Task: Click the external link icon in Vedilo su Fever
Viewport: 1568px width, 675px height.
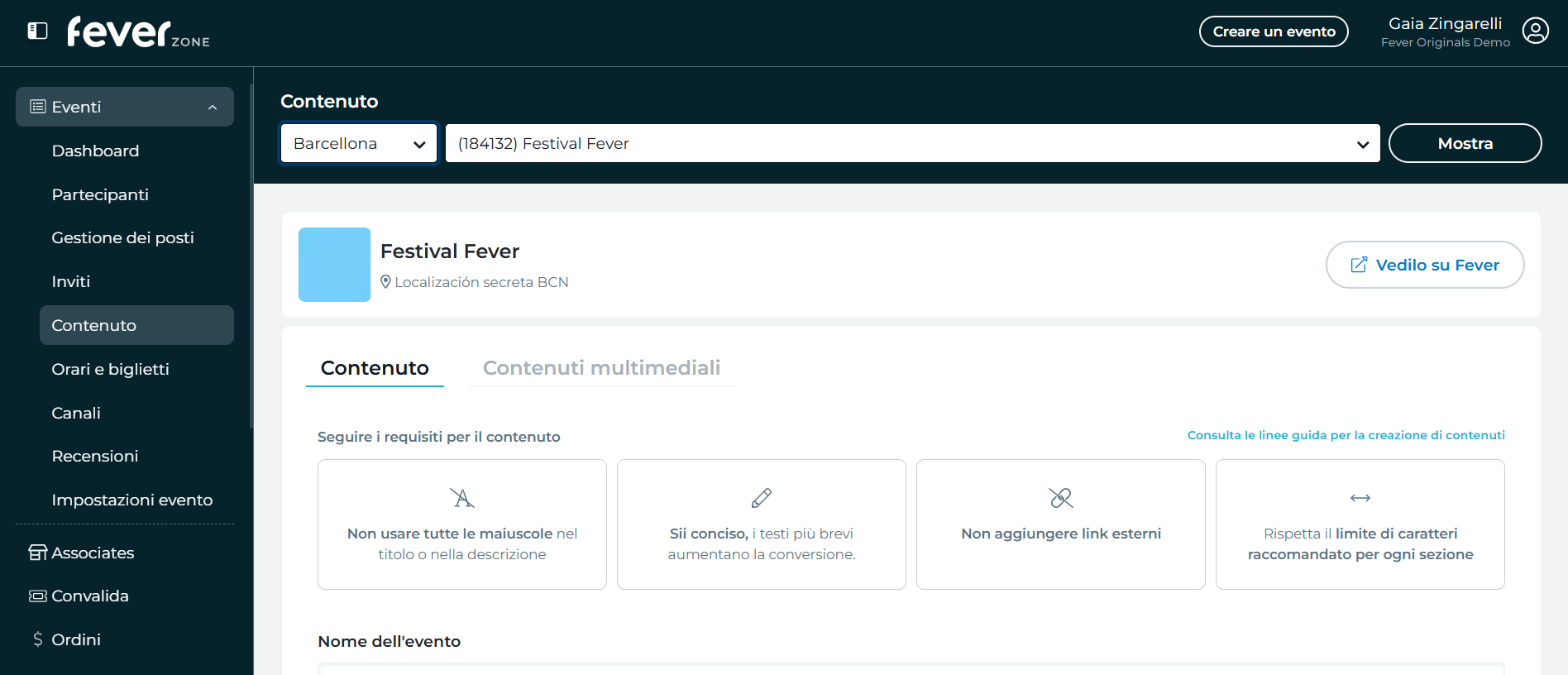Action: click(x=1359, y=265)
